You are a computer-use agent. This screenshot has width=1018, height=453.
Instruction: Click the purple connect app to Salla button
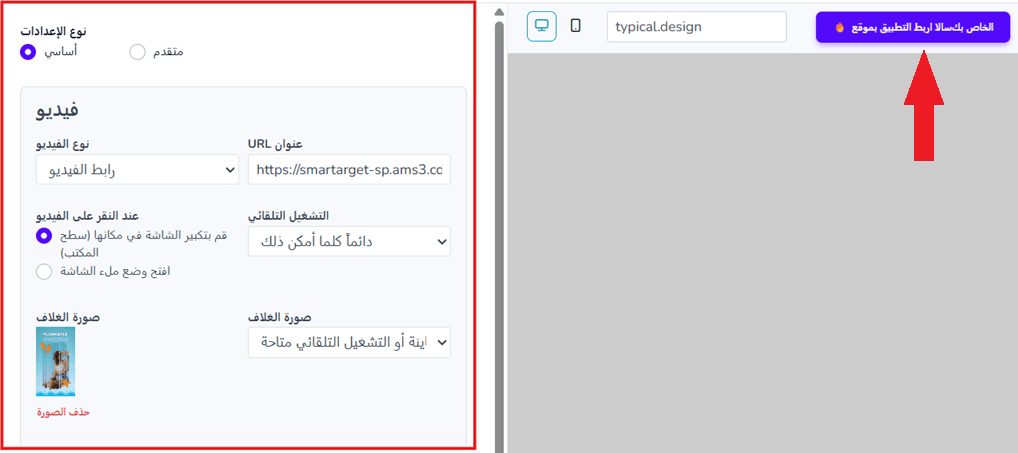[913, 28]
